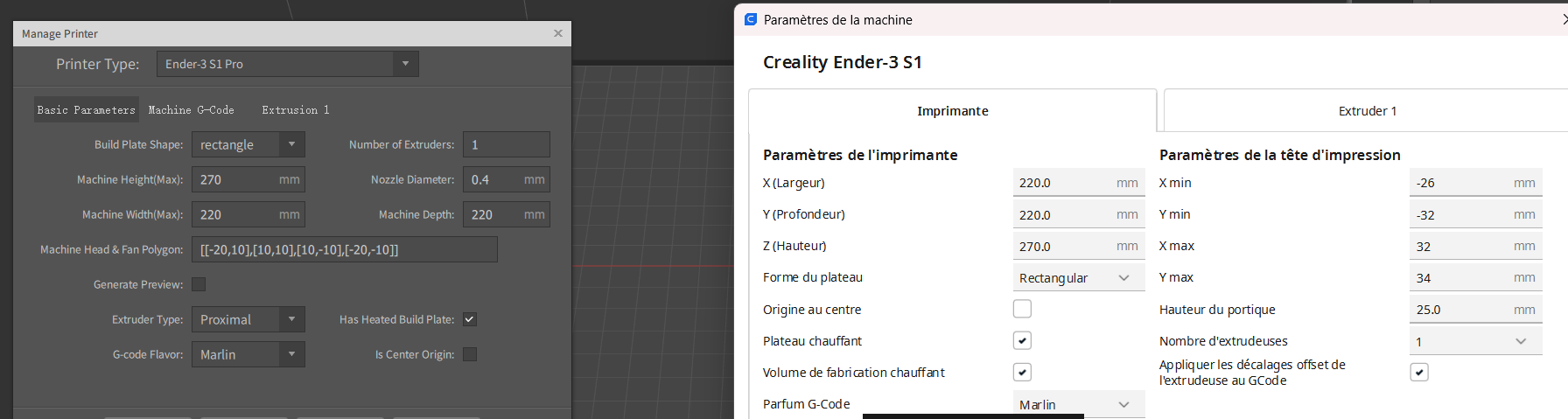Viewport: 1568px width, 419px height.
Task: Edit the Y (Profondeur) value
Action: (x=1079, y=214)
